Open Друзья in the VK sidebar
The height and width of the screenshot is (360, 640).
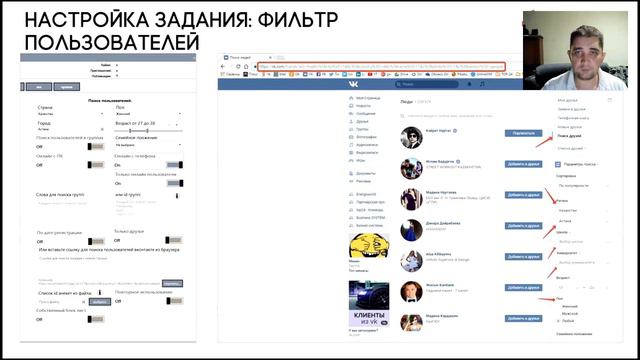(359, 121)
